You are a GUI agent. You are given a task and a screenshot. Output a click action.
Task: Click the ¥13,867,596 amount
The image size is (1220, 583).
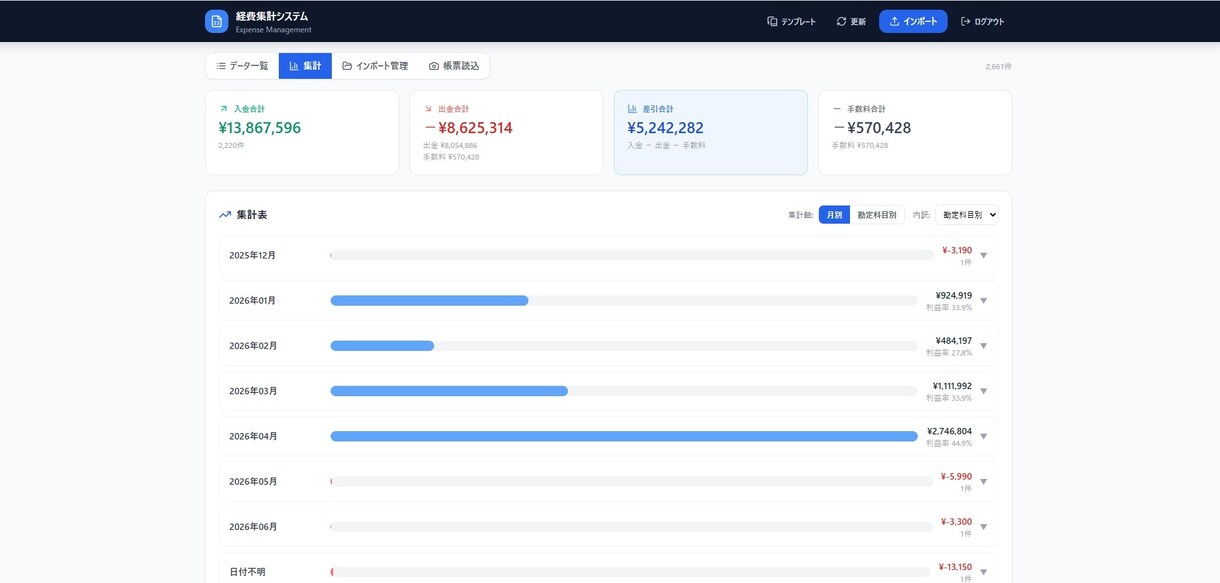coord(260,128)
